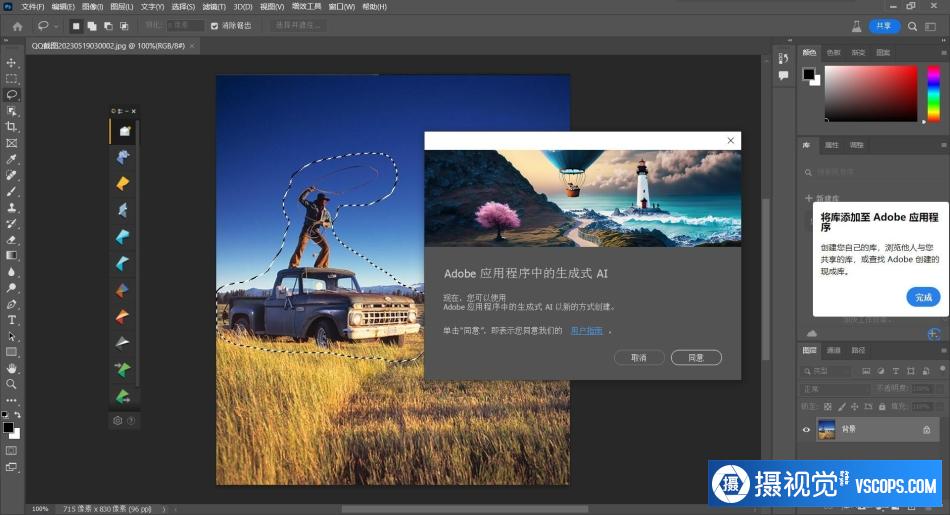The width and height of the screenshot is (950, 515).
Task: Select the Hand tool
Action: (x=11, y=368)
